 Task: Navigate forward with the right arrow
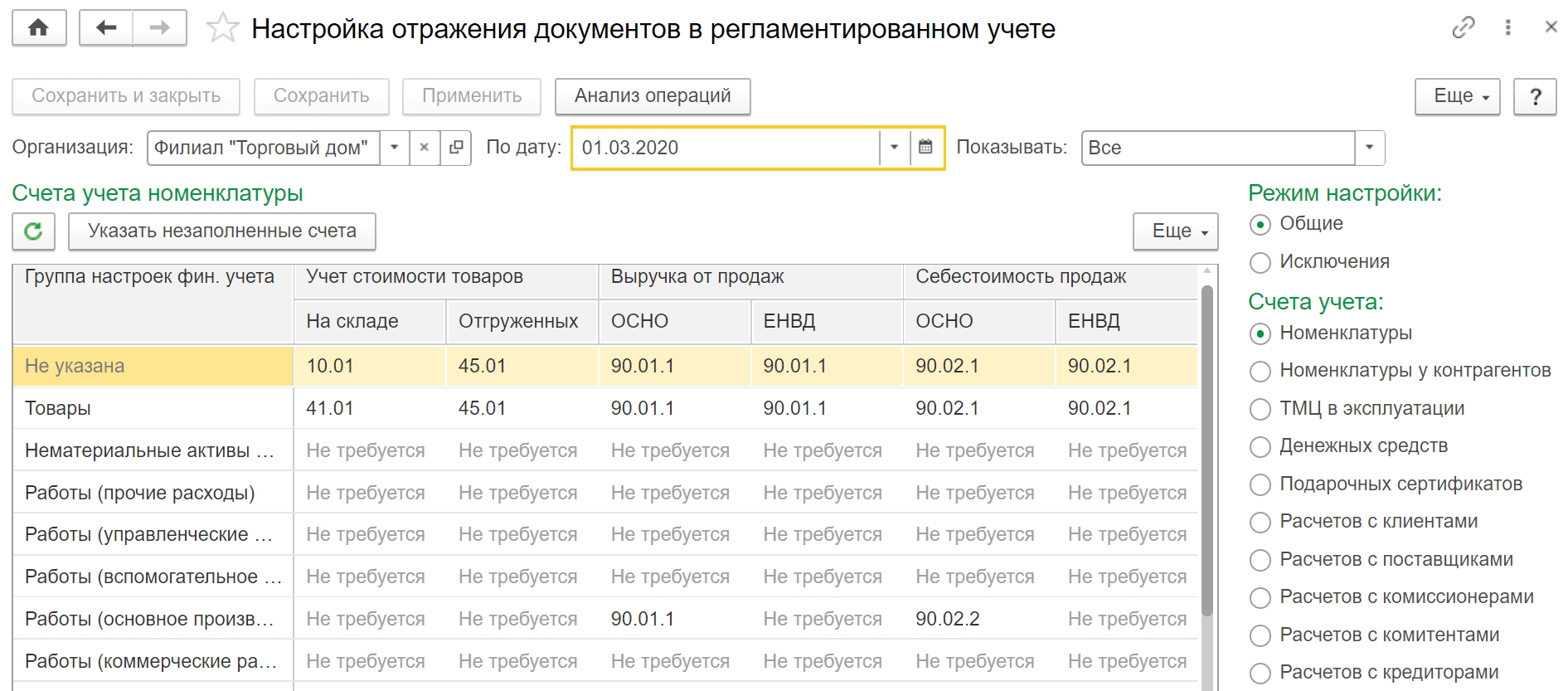[159, 28]
